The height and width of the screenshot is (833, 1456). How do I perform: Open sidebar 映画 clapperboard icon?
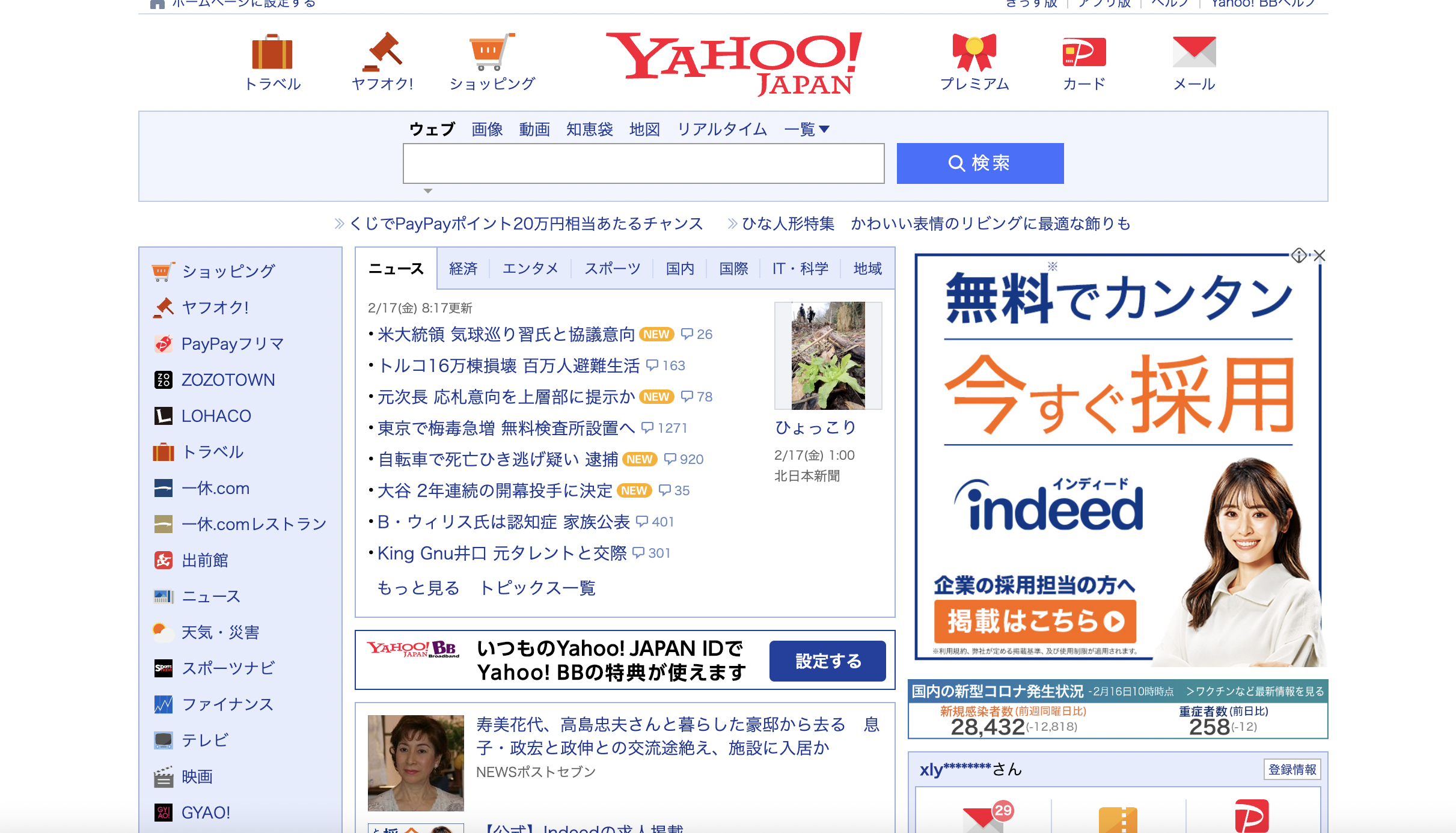(x=163, y=777)
